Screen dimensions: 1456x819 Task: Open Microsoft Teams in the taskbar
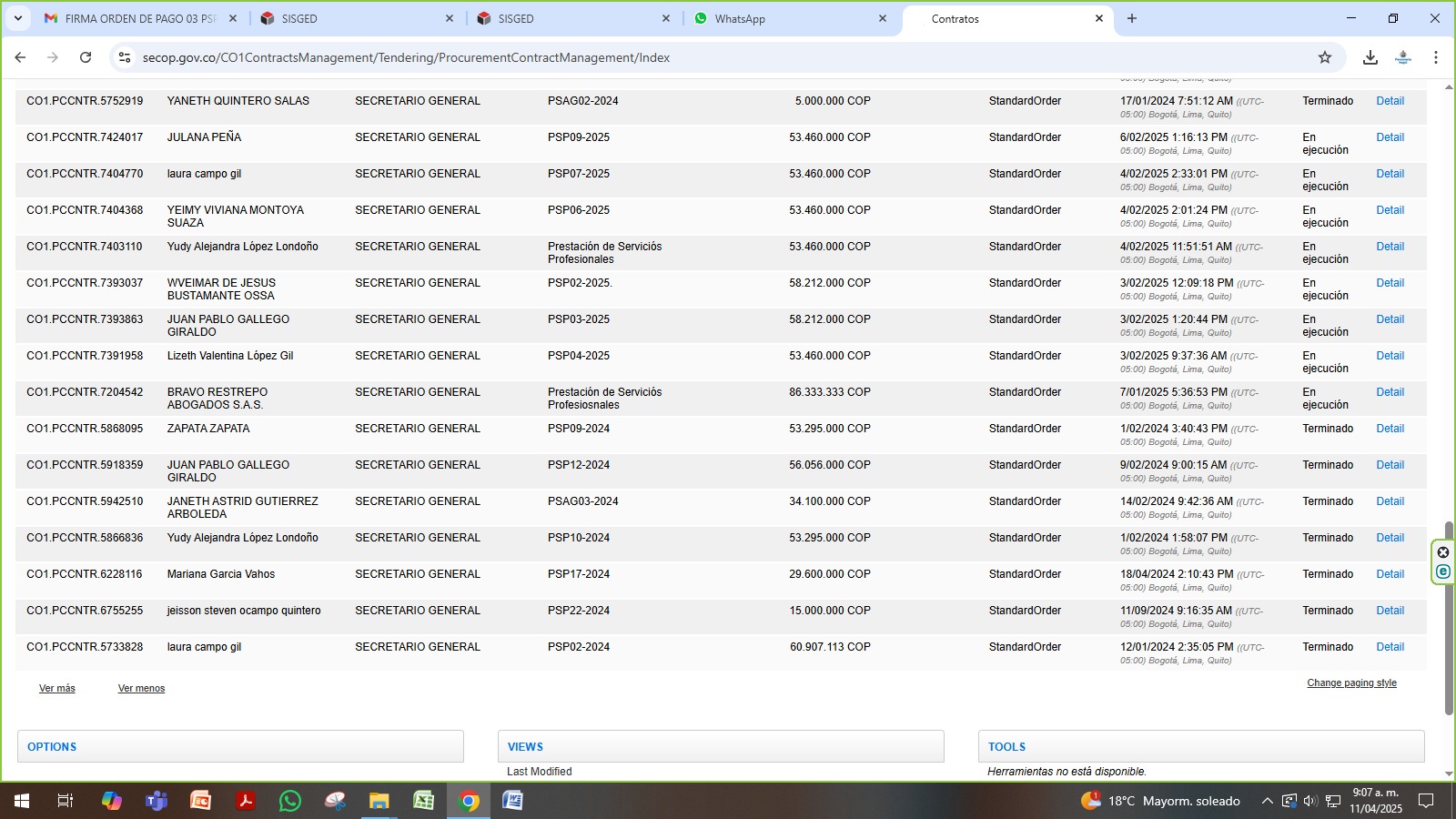click(x=157, y=801)
